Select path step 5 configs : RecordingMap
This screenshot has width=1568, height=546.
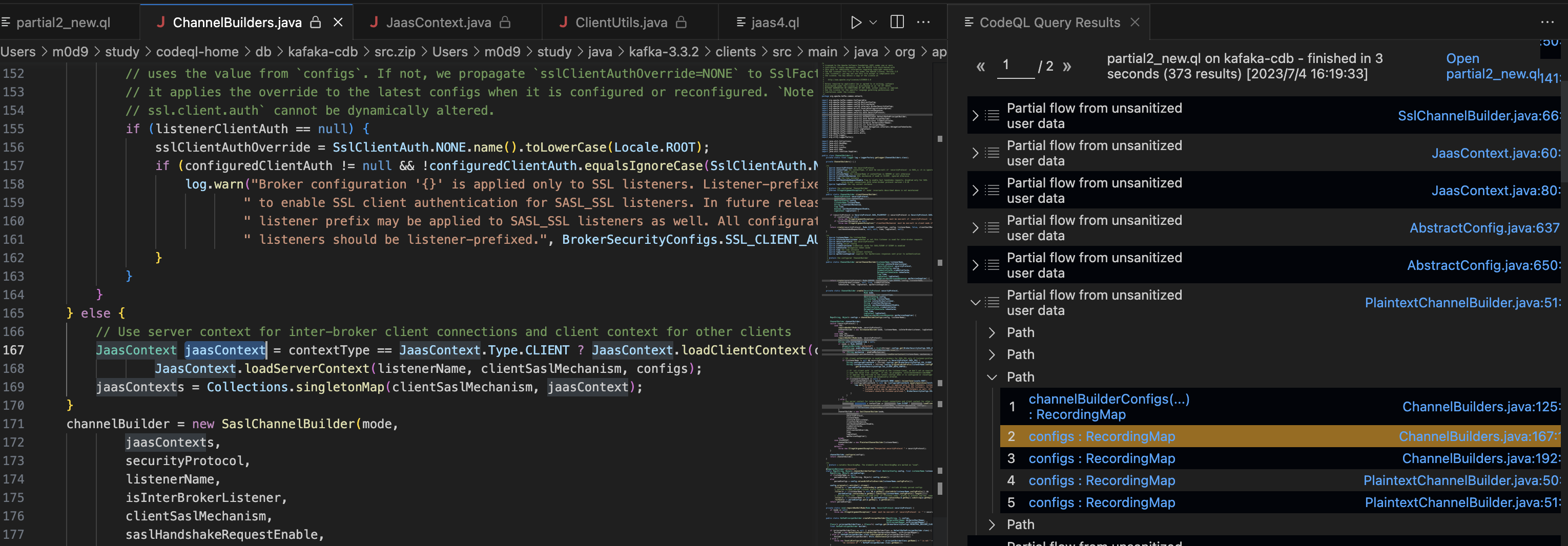(x=1102, y=502)
